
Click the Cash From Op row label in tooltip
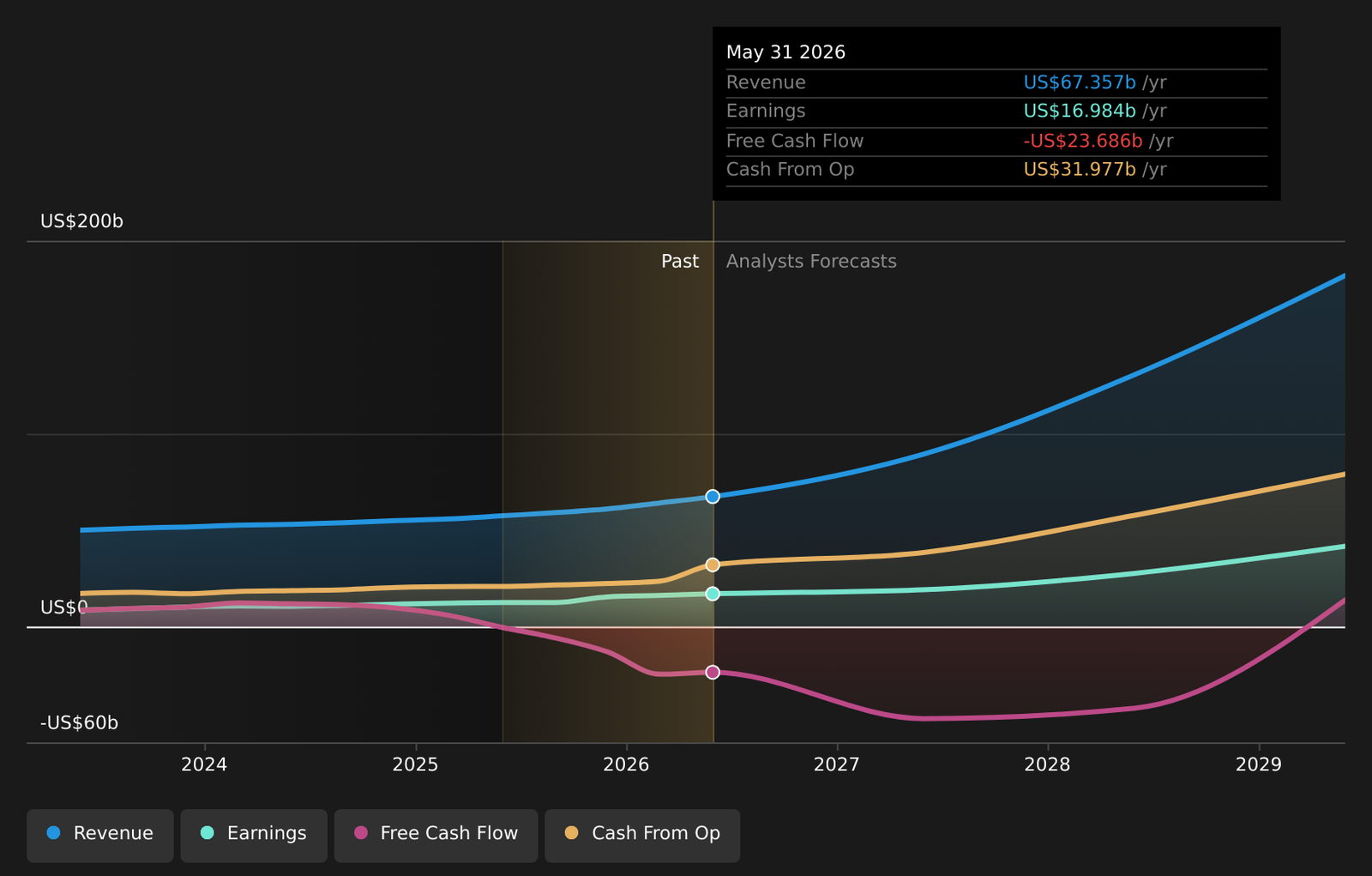point(790,169)
